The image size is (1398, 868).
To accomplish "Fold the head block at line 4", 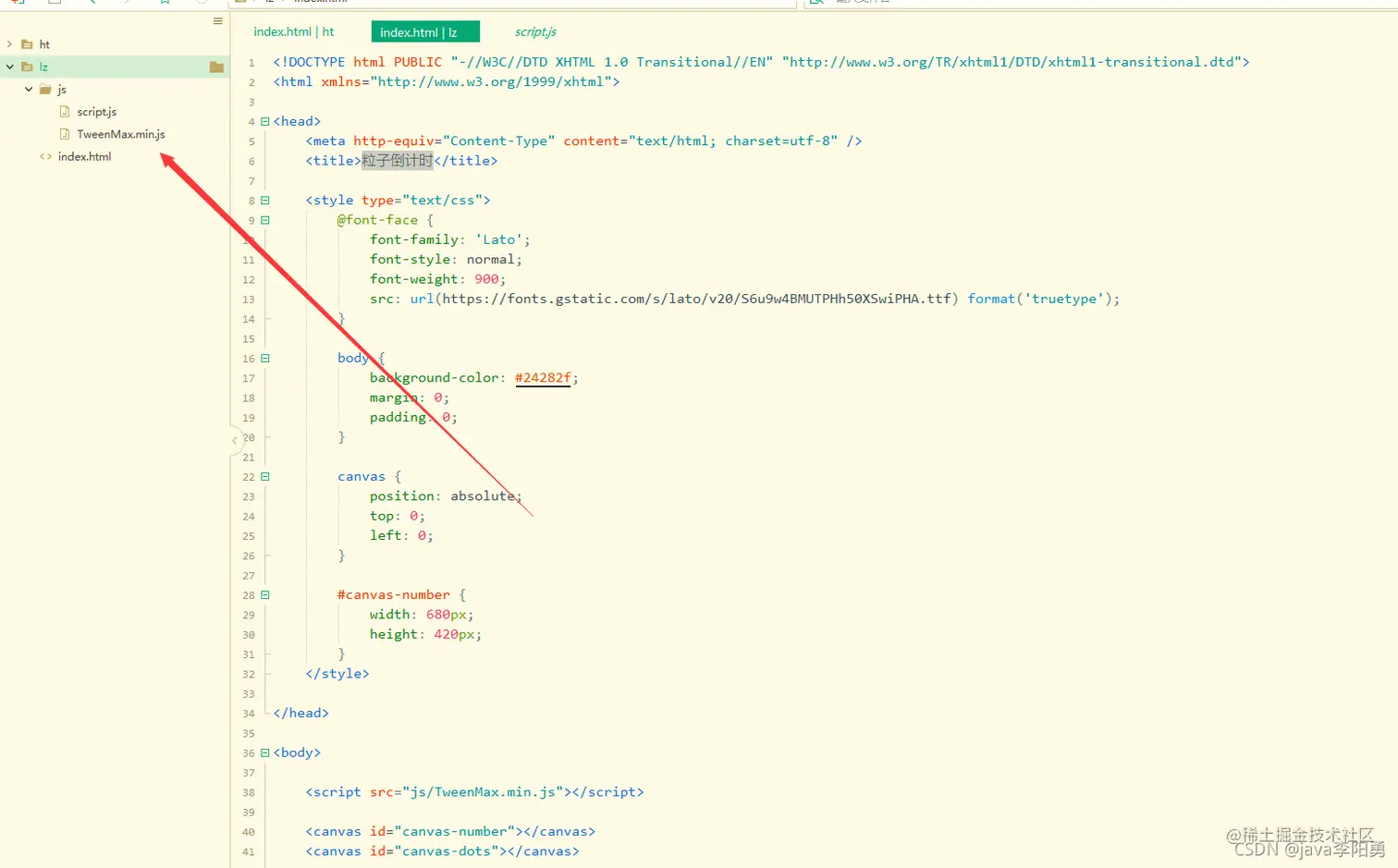I will click(265, 121).
